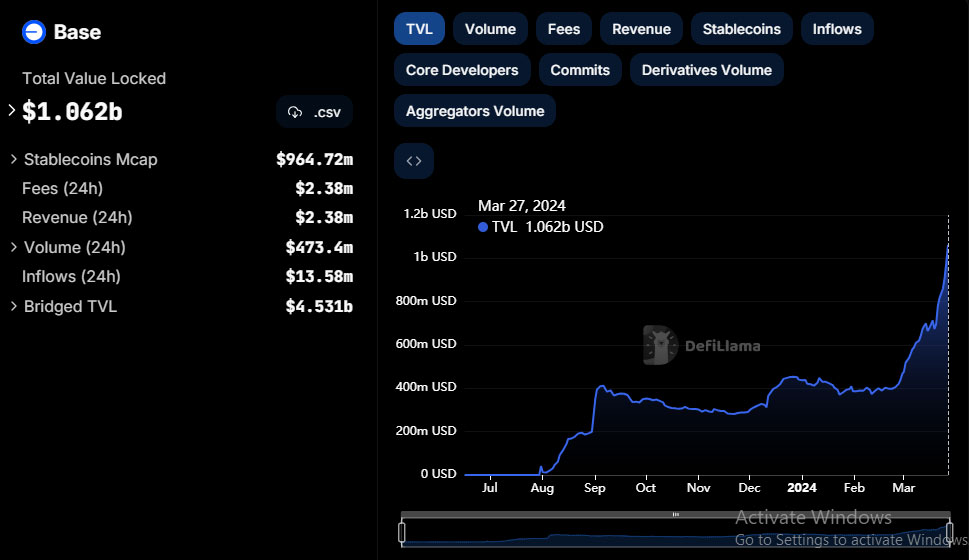Open the embed code icon button
This screenshot has height=560, width=969.
(414, 161)
